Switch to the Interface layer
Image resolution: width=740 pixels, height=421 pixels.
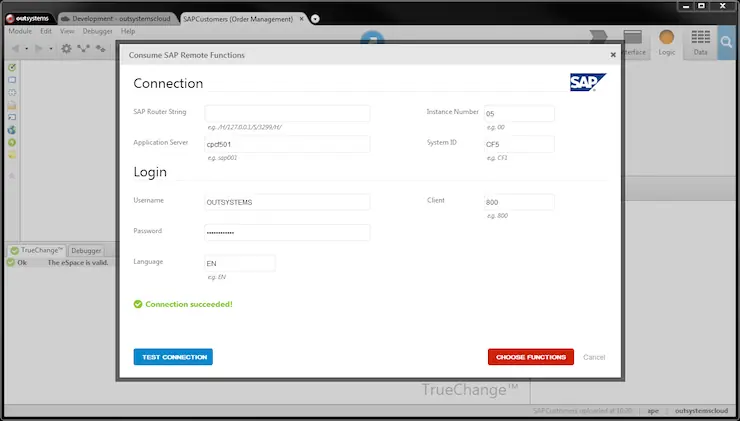(633, 43)
